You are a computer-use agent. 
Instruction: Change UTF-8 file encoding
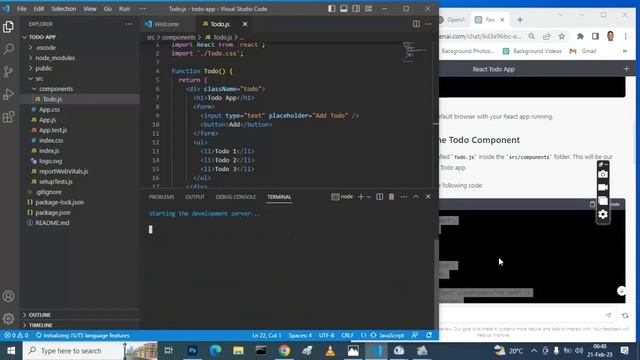pyautogui.click(x=327, y=336)
